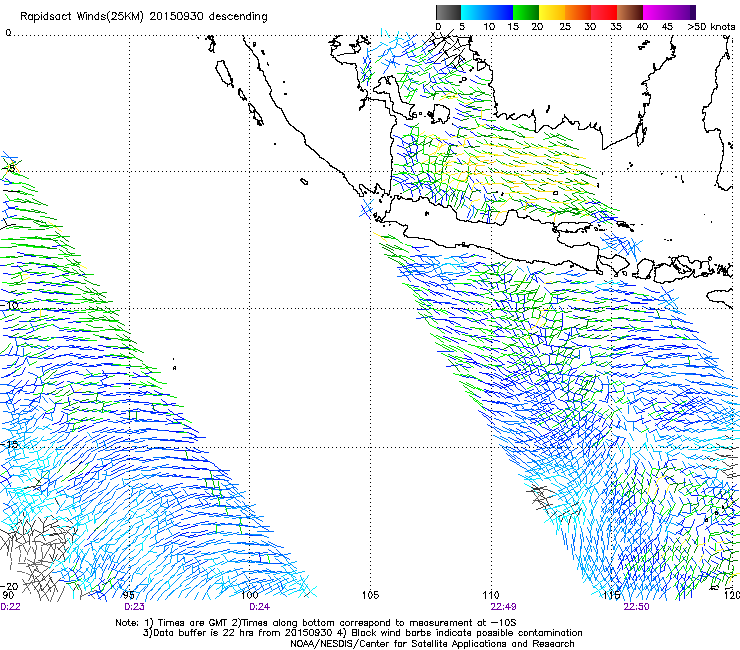Click the green 15–20 knots legend swatch
Screen dimensions: 740x650
click(526, 12)
